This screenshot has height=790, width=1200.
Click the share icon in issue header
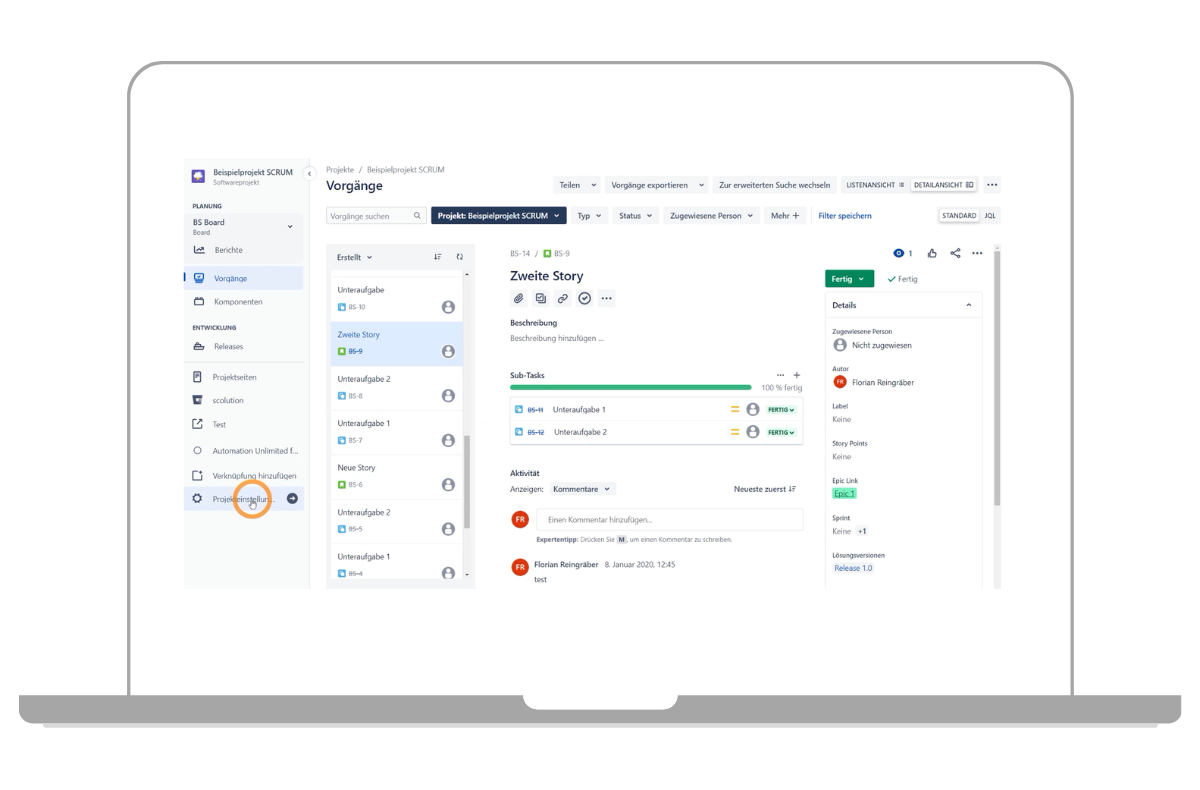[x=955, y=254]
